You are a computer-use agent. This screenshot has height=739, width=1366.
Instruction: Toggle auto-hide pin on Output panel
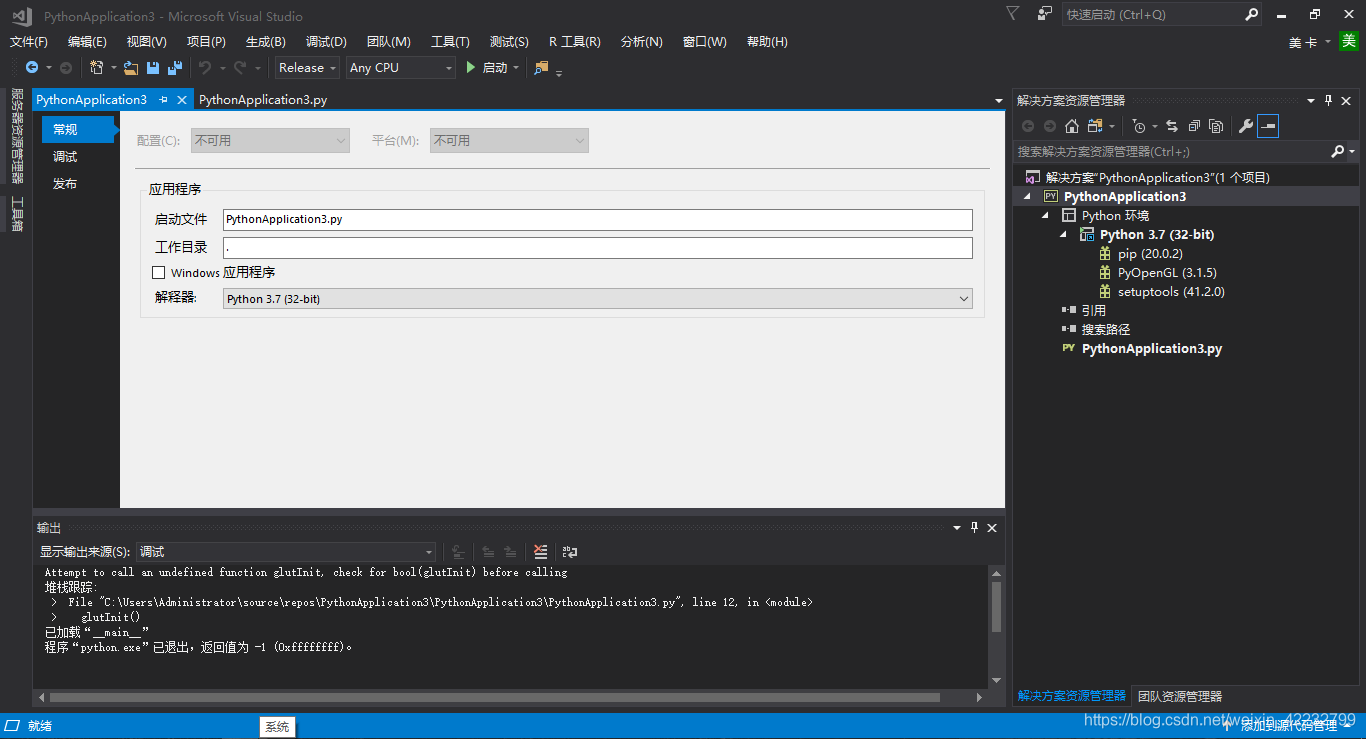point(974,528)
